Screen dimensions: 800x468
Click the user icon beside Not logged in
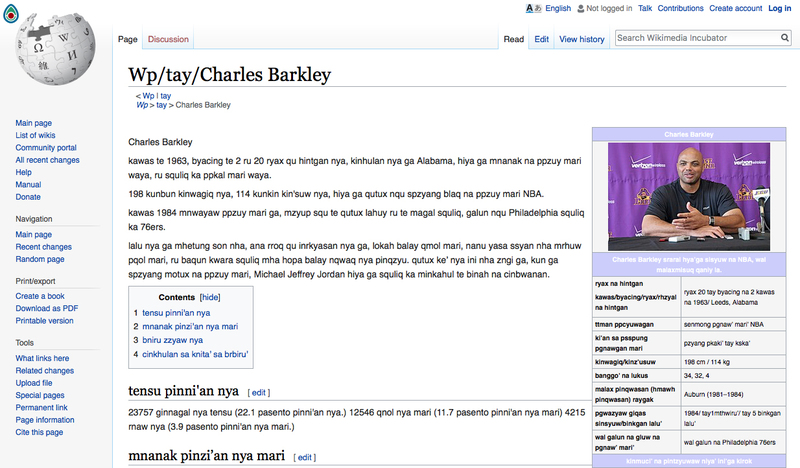coord(581,9)
